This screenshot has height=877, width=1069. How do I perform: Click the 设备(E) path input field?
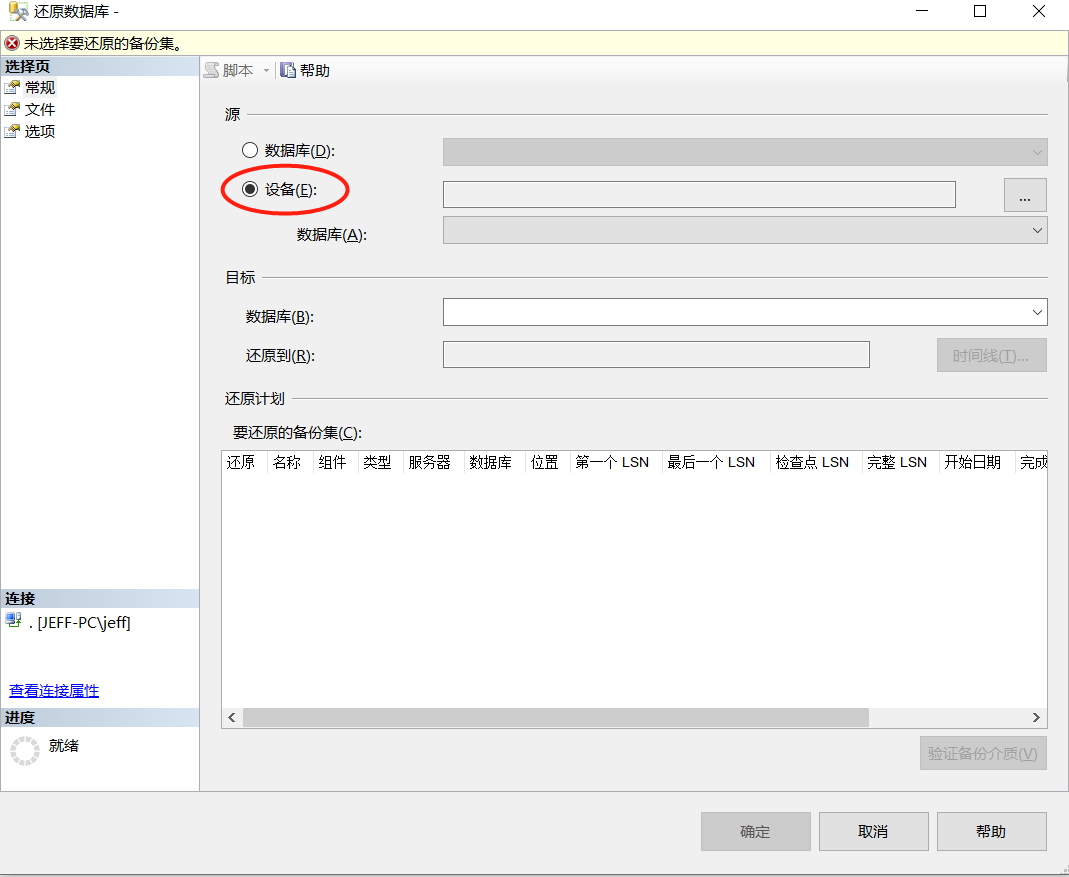click(699, 194)
